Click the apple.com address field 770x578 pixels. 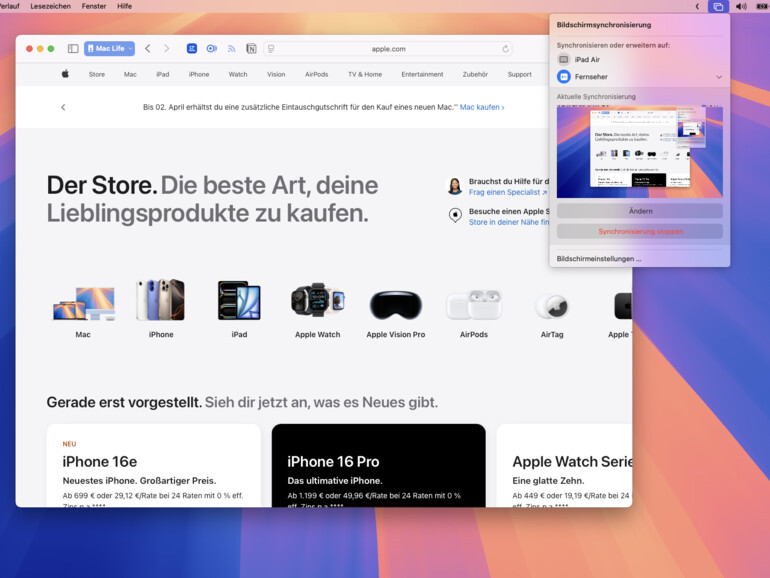388,49
